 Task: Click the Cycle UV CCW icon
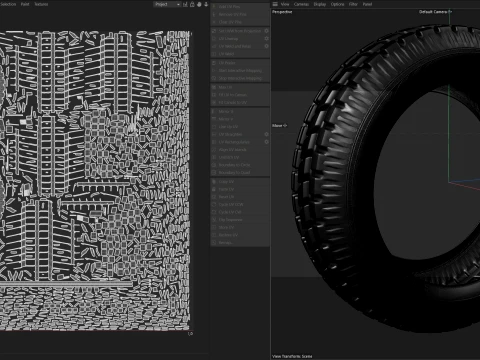(214, 204)
